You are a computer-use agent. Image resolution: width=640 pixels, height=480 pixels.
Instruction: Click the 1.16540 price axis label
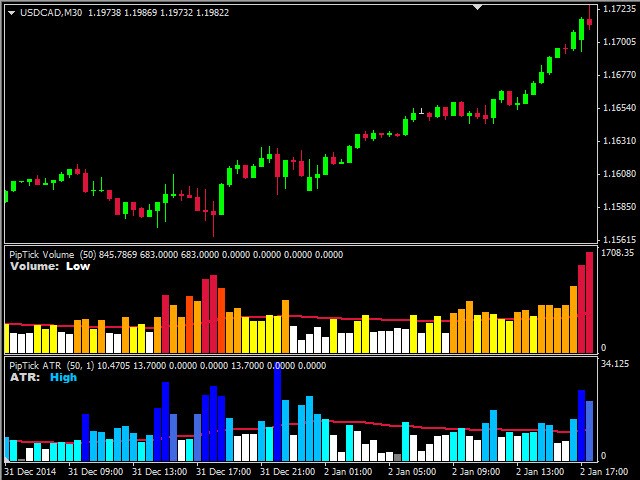pyautogui.click(x=617, y=108)
